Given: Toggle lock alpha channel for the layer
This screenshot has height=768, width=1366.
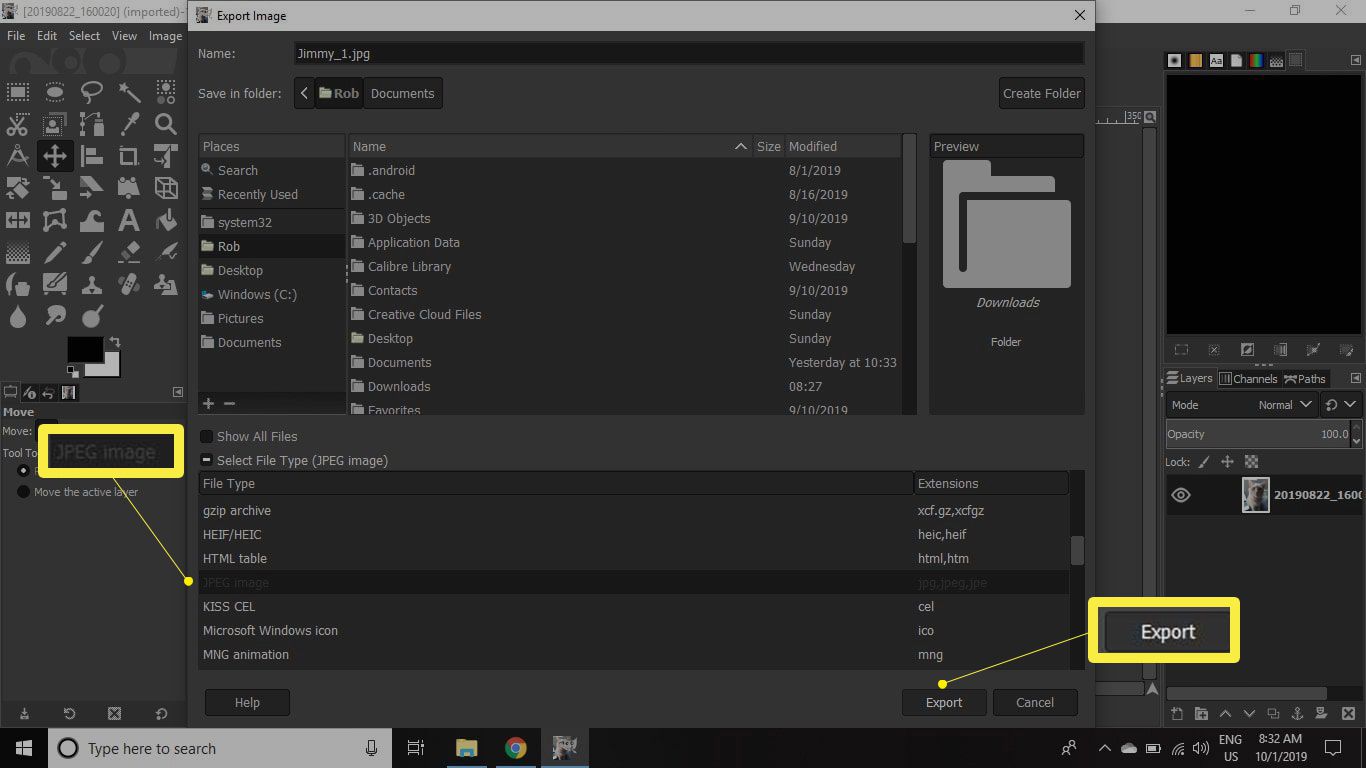Looking at the screenshot, I should pos(1251,462).
